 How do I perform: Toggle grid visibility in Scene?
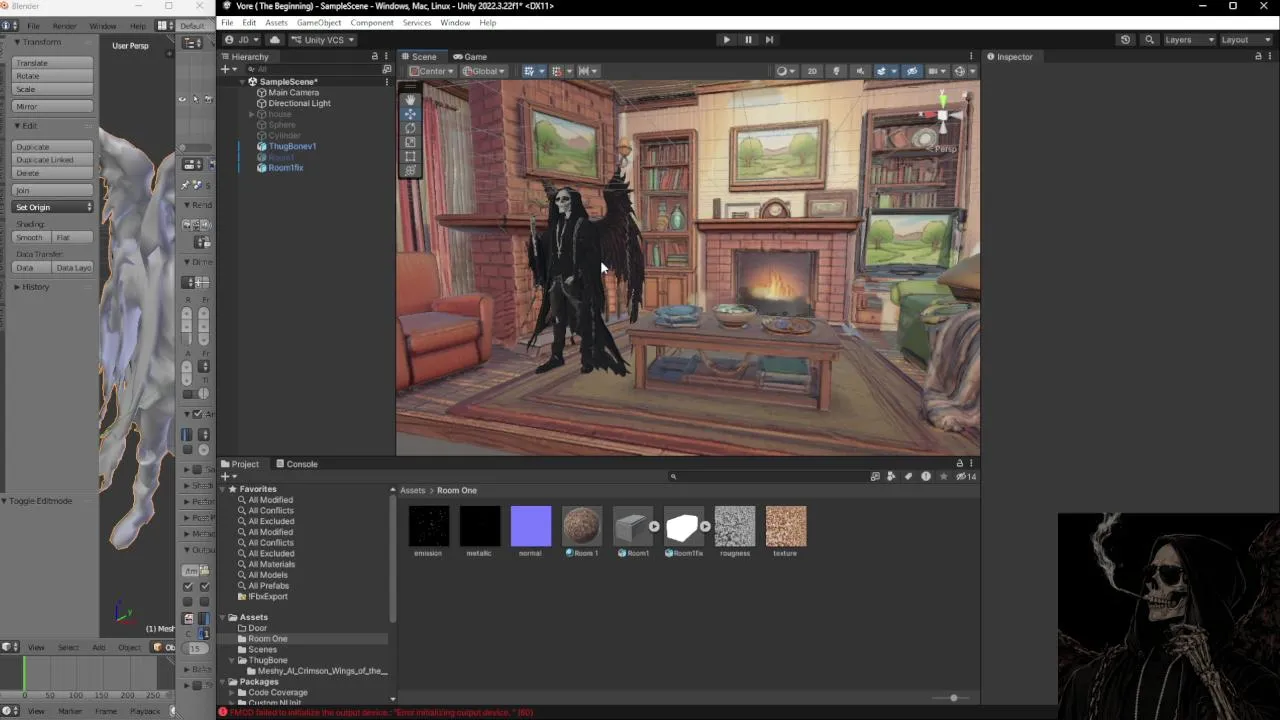point(531,71)
